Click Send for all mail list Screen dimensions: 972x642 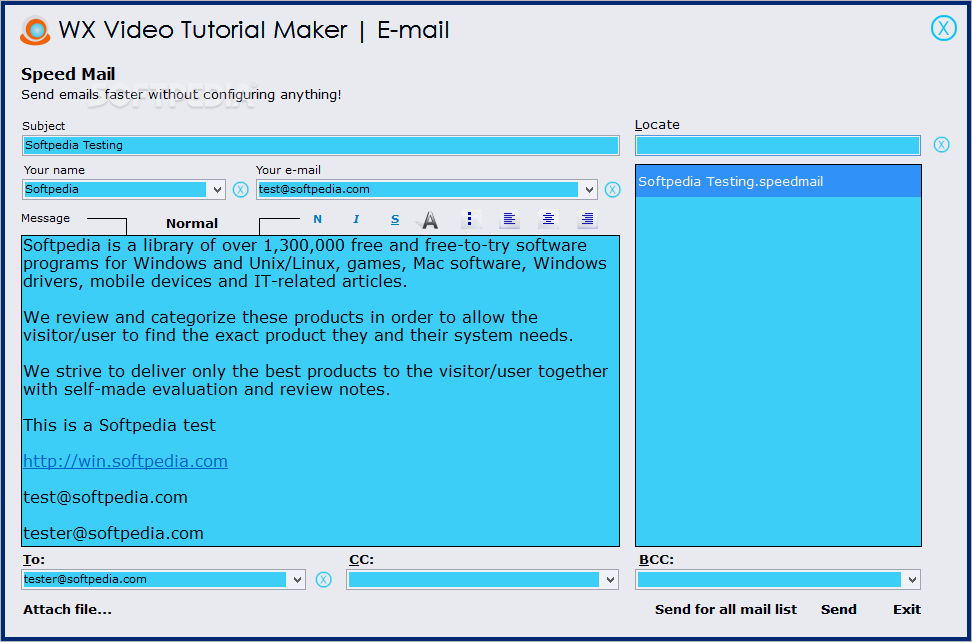point(726,610)
